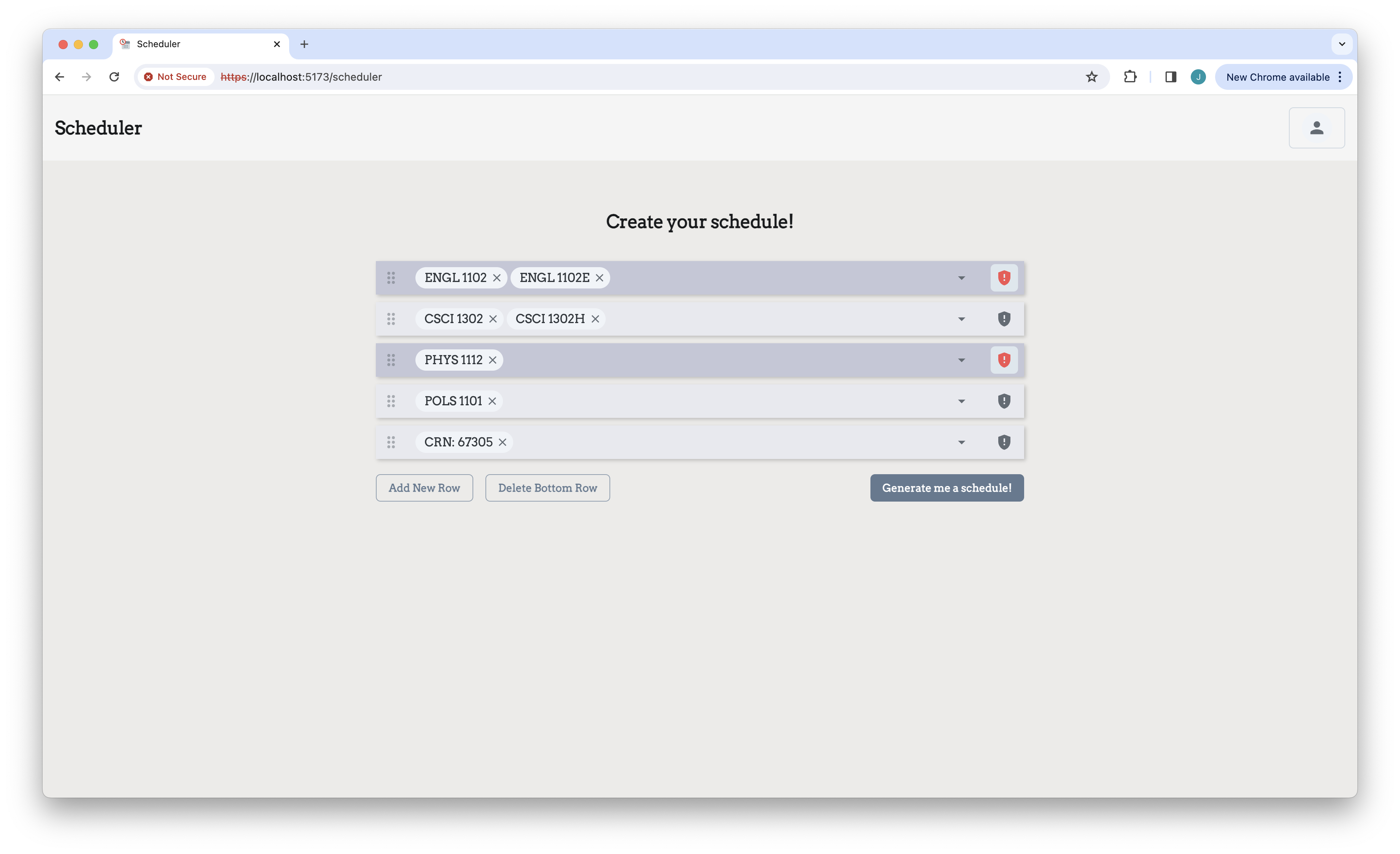Click the Add New Row button
Screen dimensions: 1400x854
coord(424,488)
